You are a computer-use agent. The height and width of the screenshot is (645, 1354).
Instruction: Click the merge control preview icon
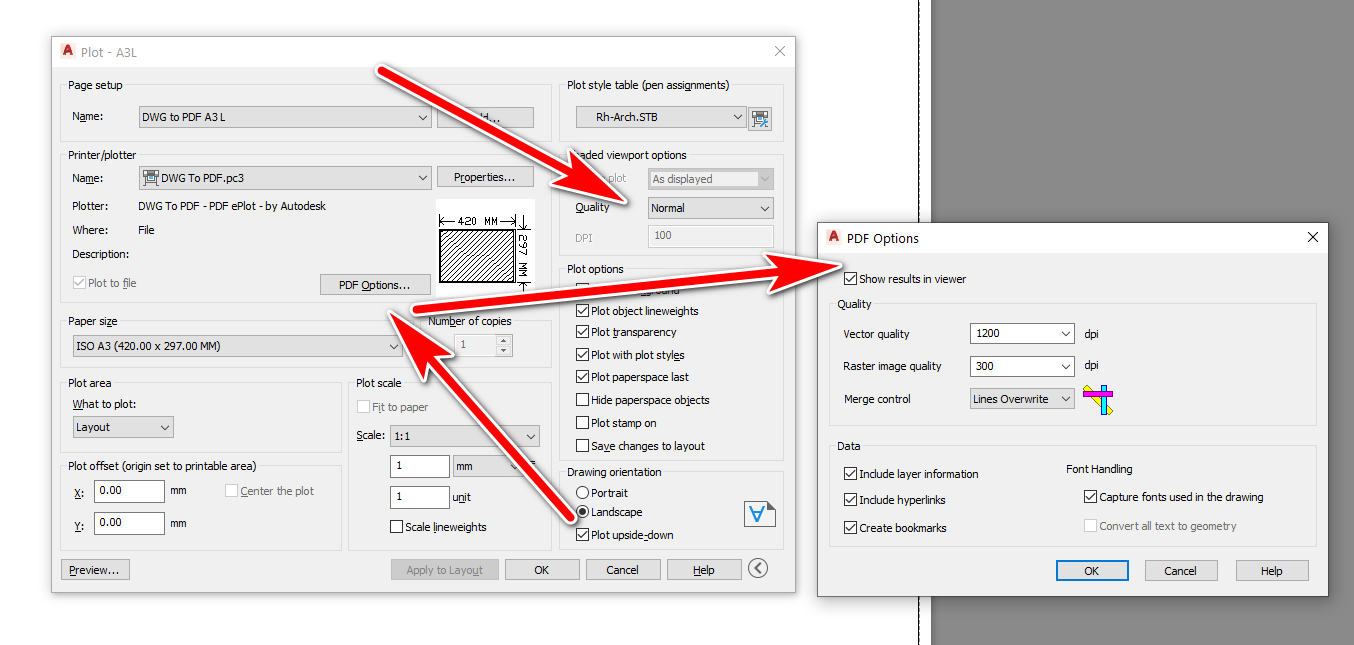pos(1098,399)
